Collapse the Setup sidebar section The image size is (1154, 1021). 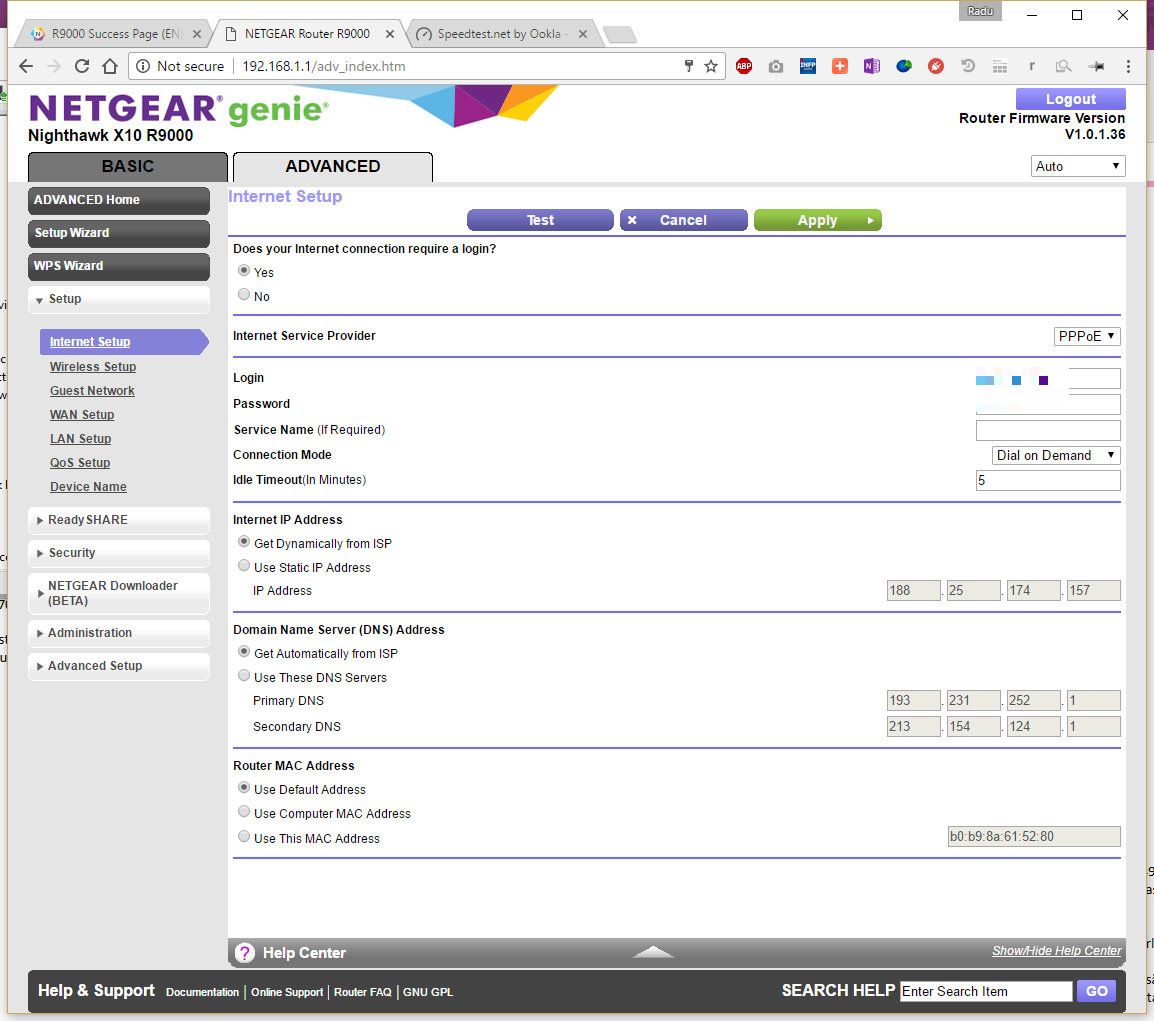(118, 299)
